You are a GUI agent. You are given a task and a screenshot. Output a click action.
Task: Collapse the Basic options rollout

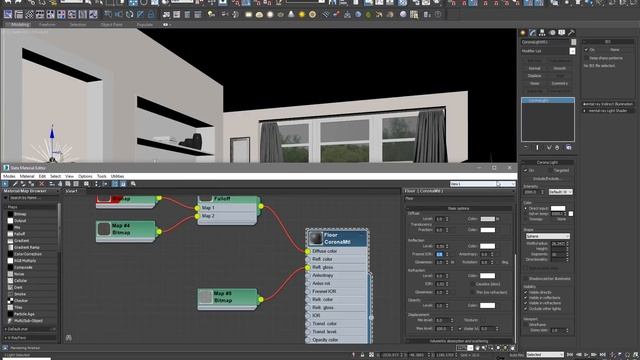pos(458,209)
